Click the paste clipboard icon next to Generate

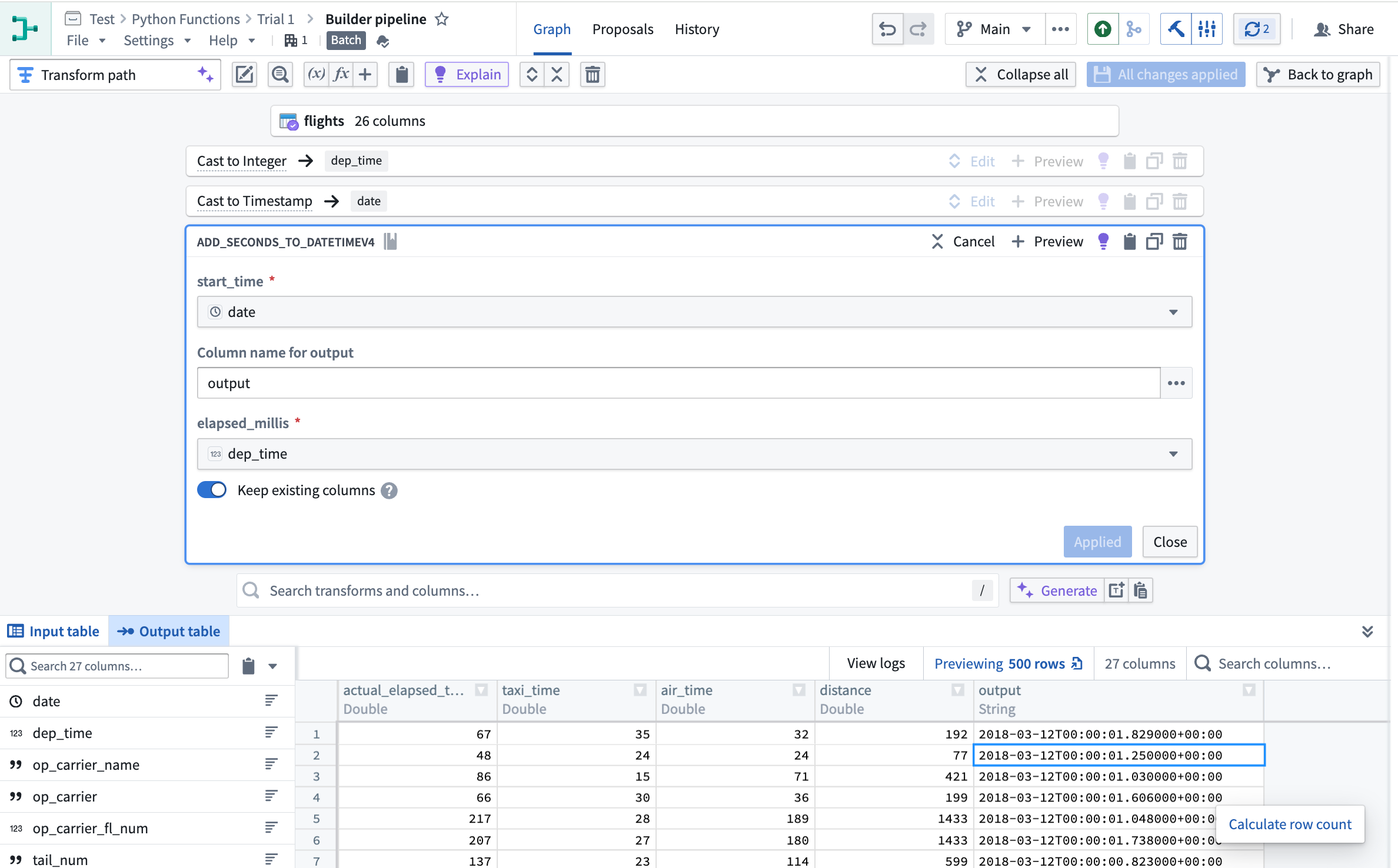[x=1141, y=590]
